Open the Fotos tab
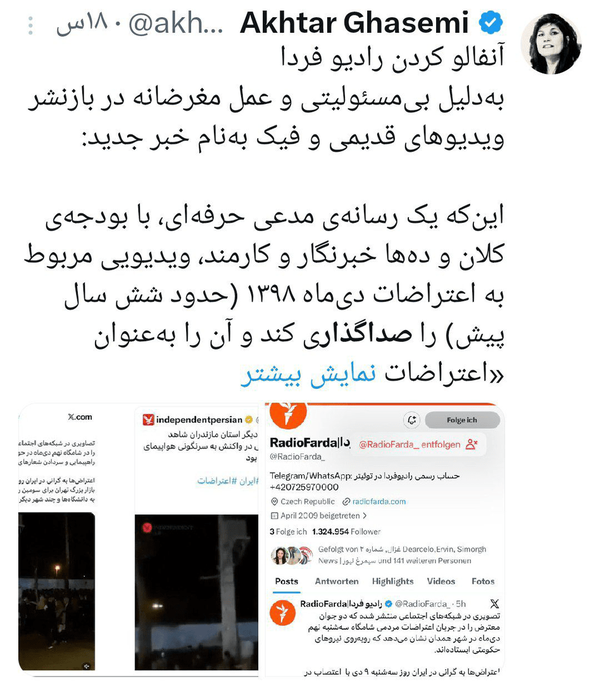This screenshot has width=600, height=684. click(x=483, y=581)
